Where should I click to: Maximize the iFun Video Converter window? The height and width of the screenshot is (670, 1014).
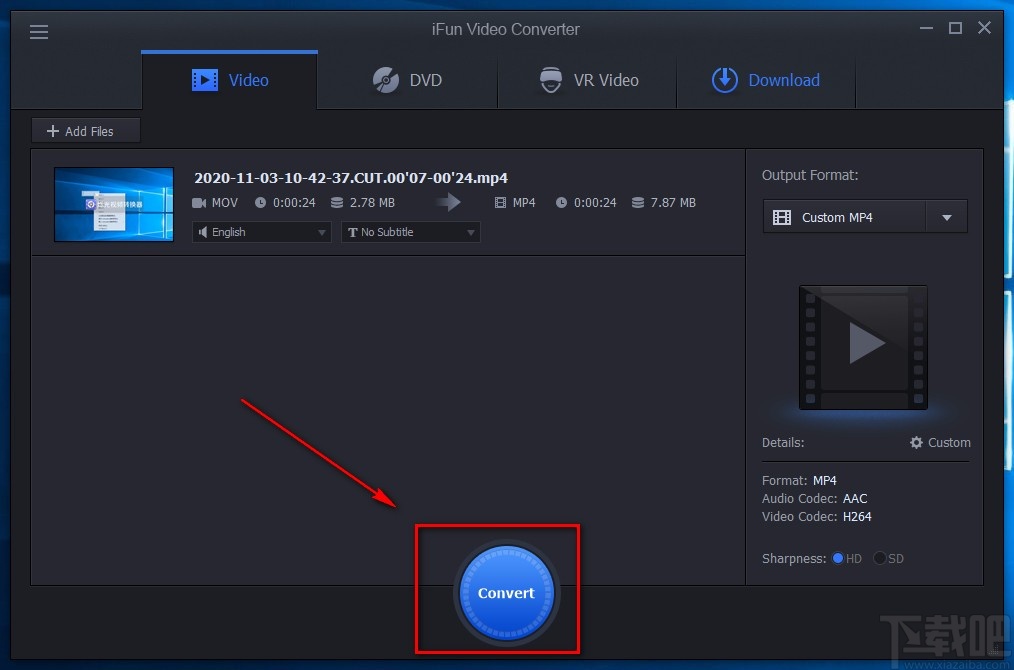[955, 28]
